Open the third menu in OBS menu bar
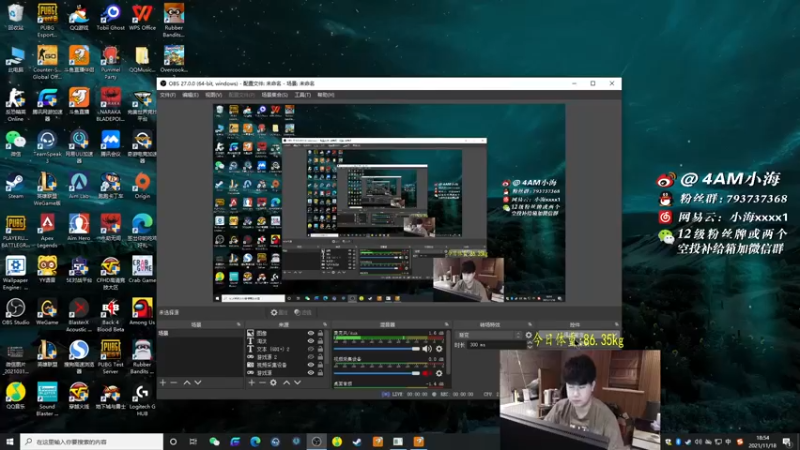The height and width of the screenshot is (450, 800). 213,95
